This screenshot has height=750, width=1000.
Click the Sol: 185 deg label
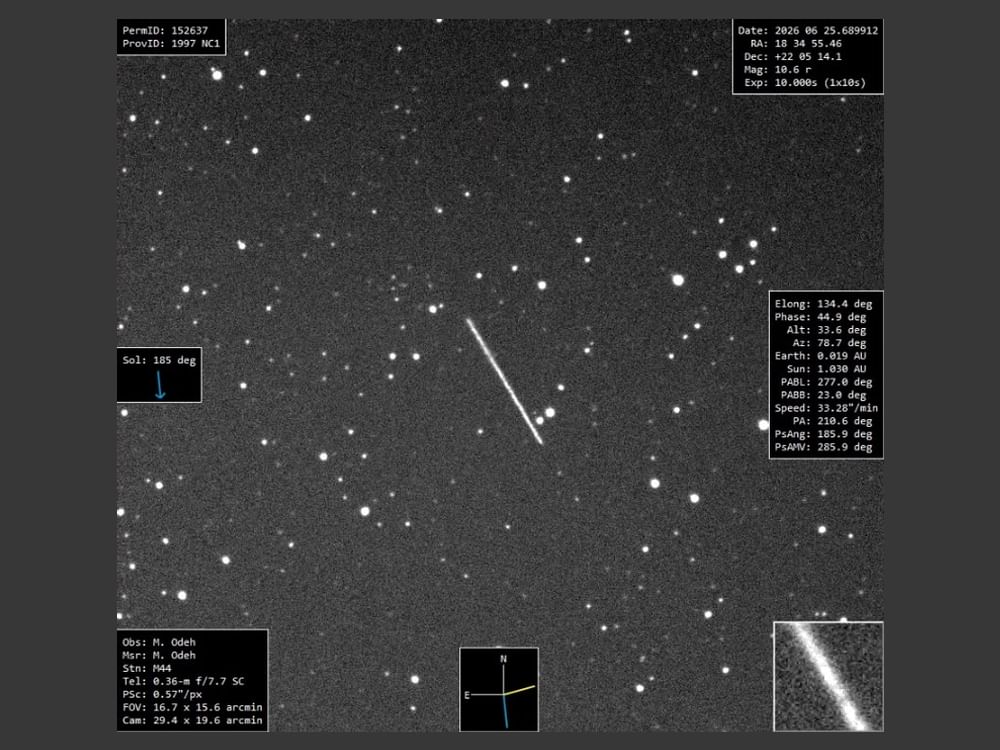pyautogui.click(x=159, y=360)
